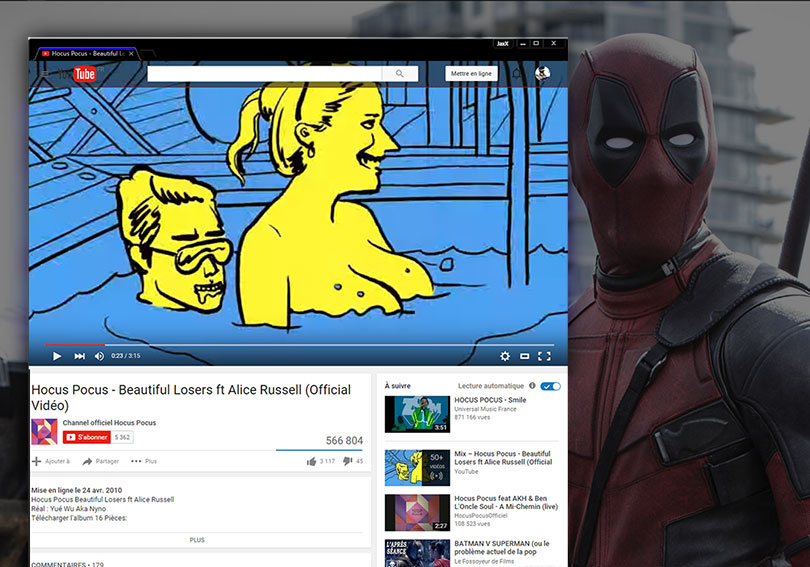Image resolution: width=810 pixels, height=567 pixels.
Task: Focus the YouTube search field
Action: [264, 74]
